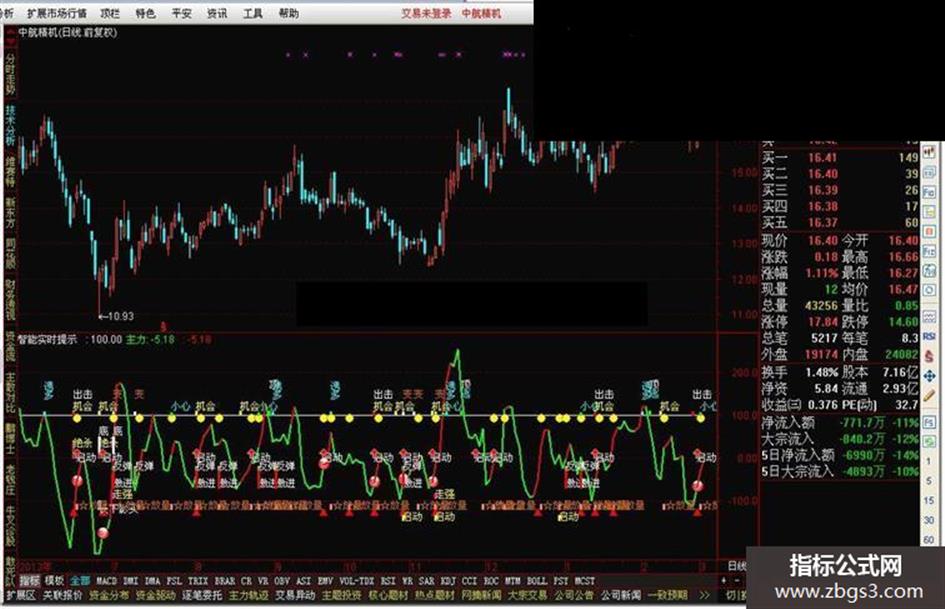Select the DMI indicator tab

(x=131, y=581)
